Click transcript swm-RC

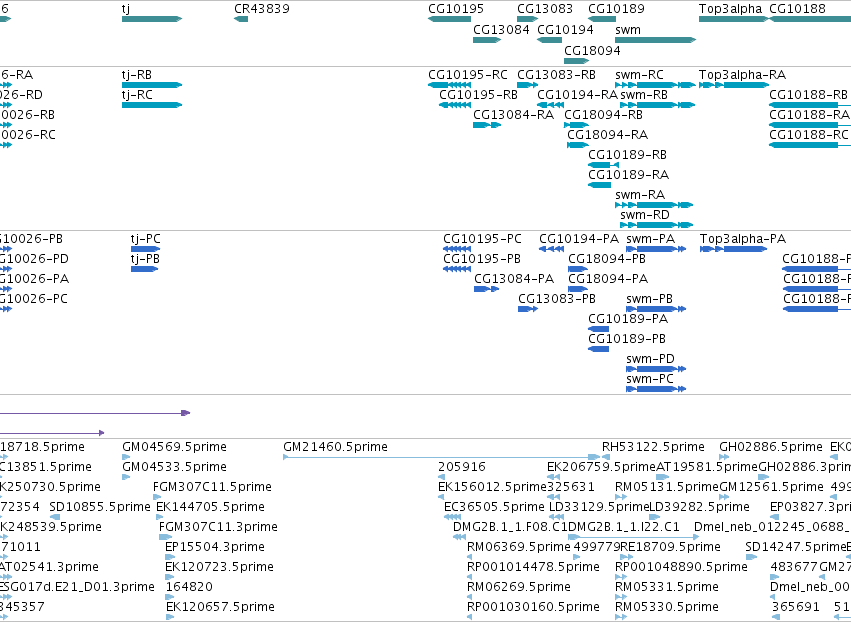click(639, 75)
